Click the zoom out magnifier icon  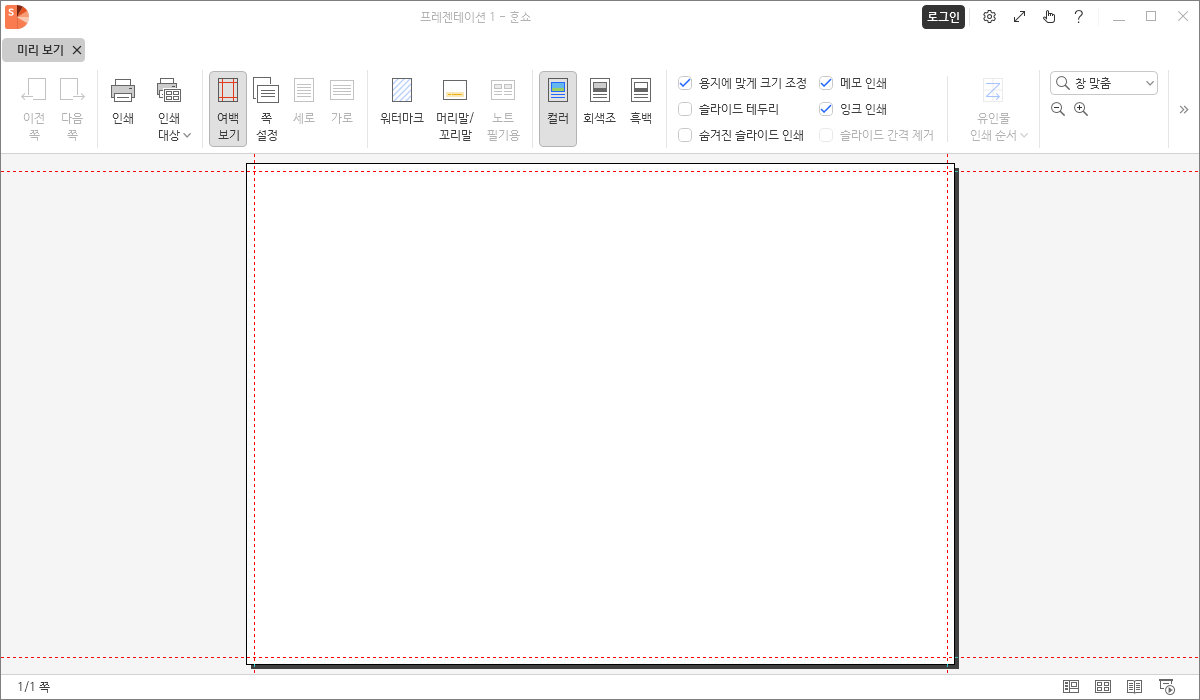[x=1058, y=109]
